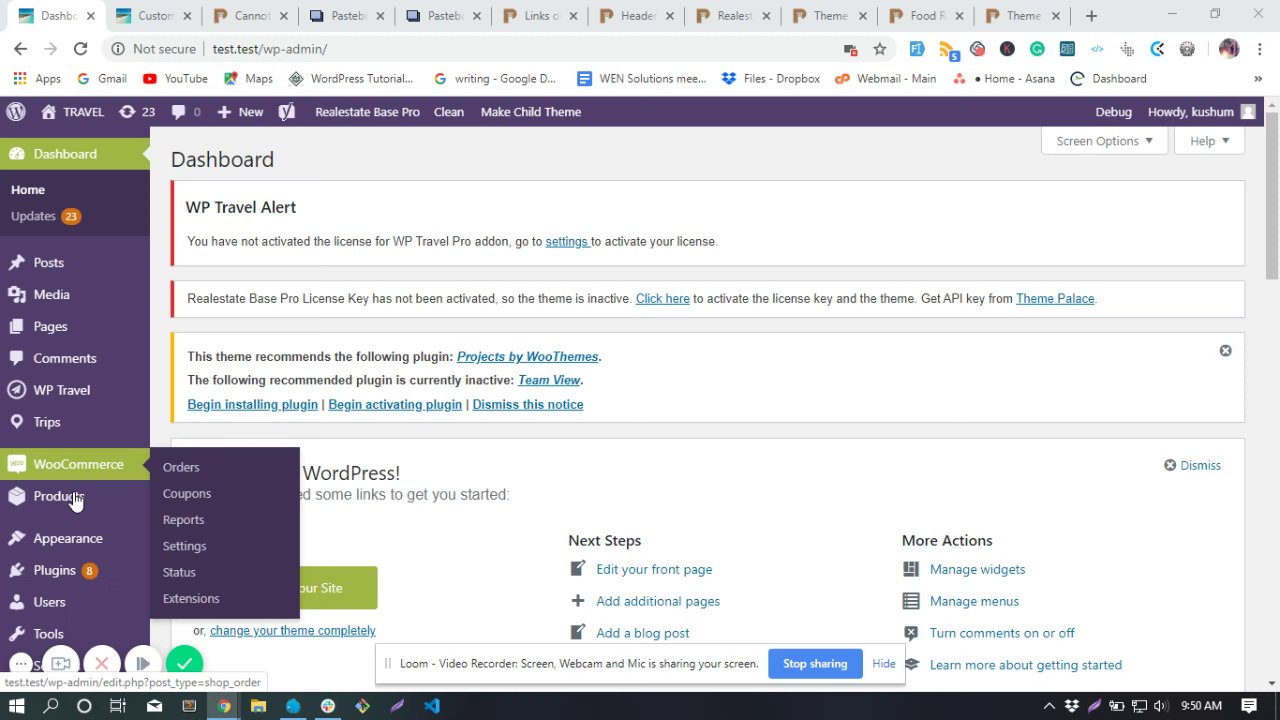Image resolution: width=1280 pixels, height=720 pixels.
Task: Open Updates under Dashboard
Action: click(x=45, y=216)
